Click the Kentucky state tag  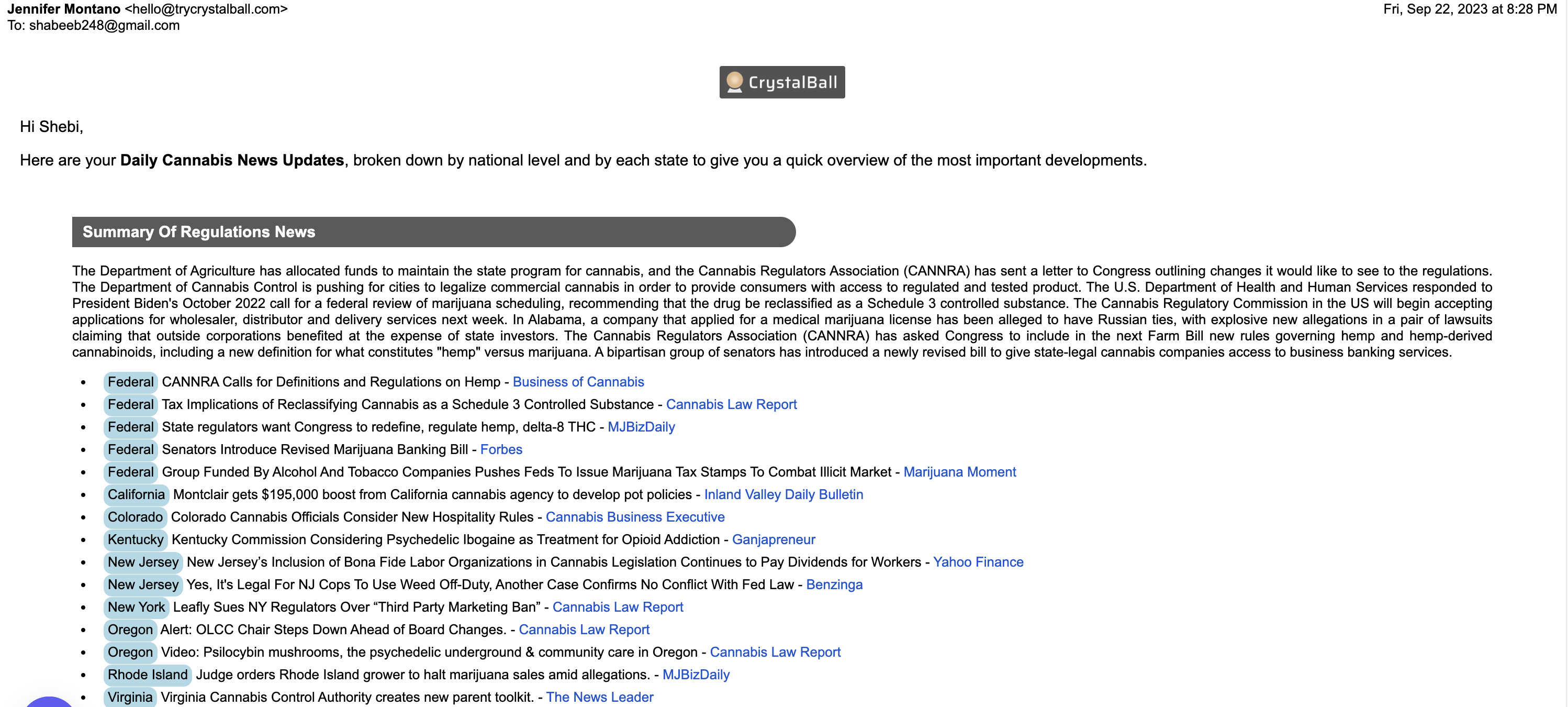pyautogui.click(x=136, y=539)
